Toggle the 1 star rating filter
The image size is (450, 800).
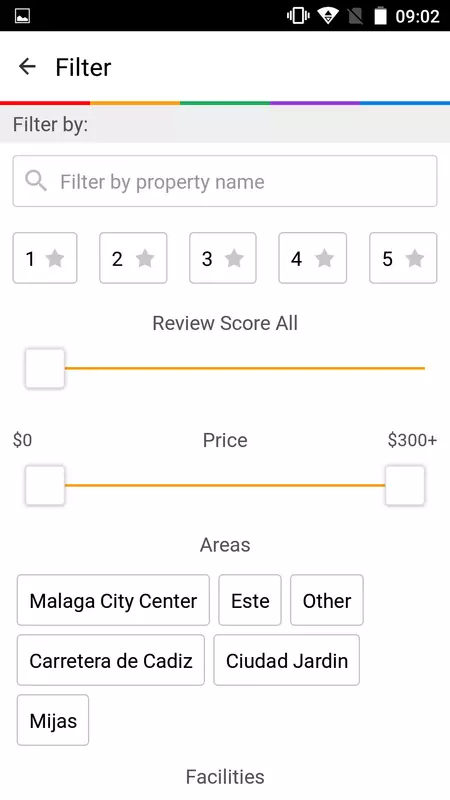click(45, 258)
